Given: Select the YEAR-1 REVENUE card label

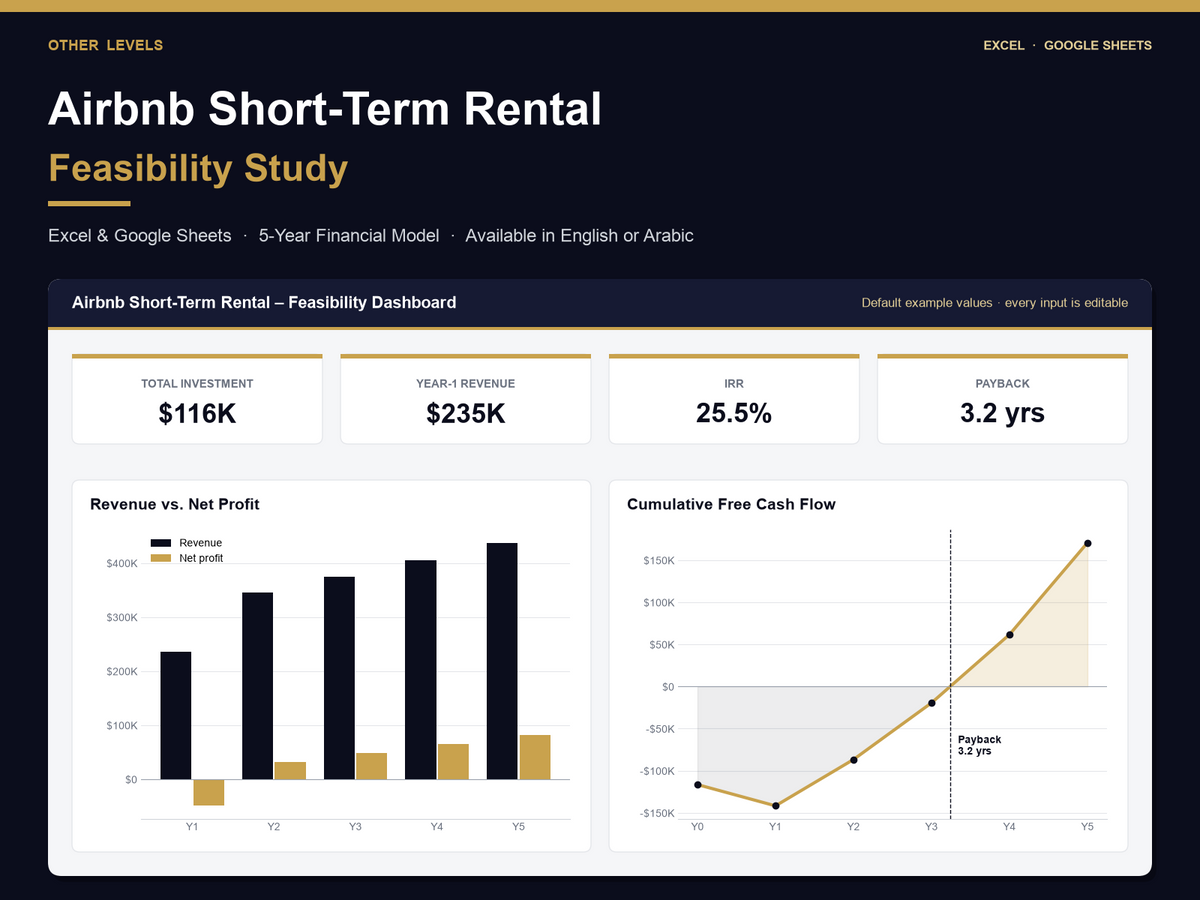Looking at the screenshot, I should pyautogui.click(x=466, y=383).
